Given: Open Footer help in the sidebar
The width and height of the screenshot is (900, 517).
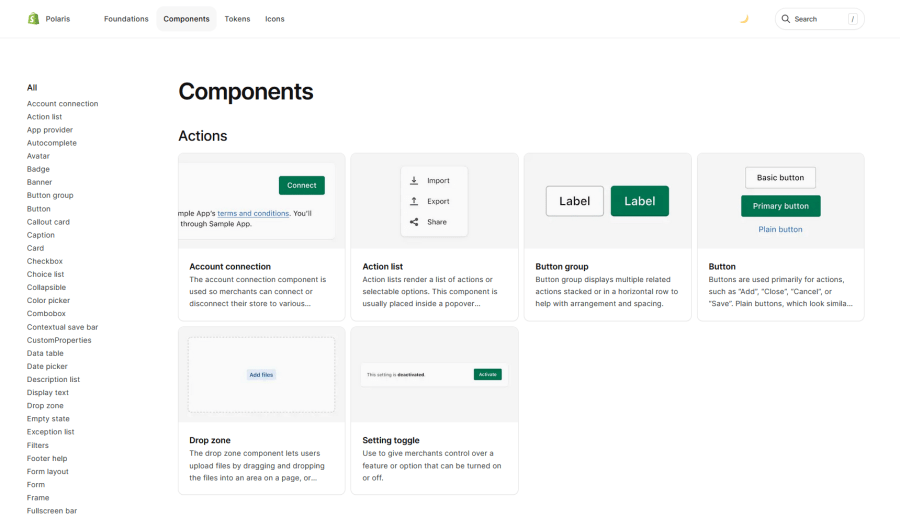Looking at the screenshot, I should tap(47, 458).
